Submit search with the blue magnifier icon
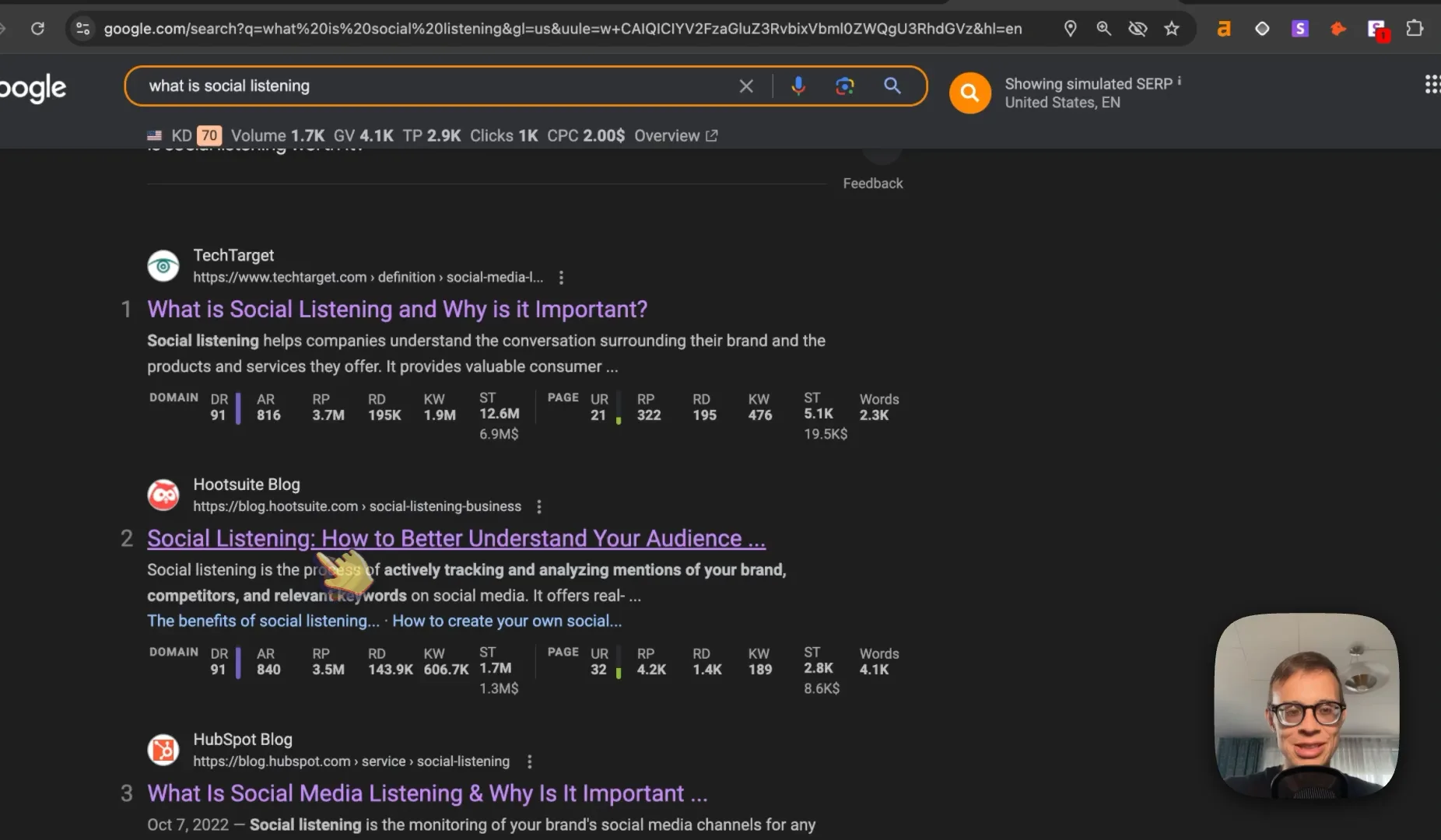Screen dimensions: 1441x840 coord(892,86)
